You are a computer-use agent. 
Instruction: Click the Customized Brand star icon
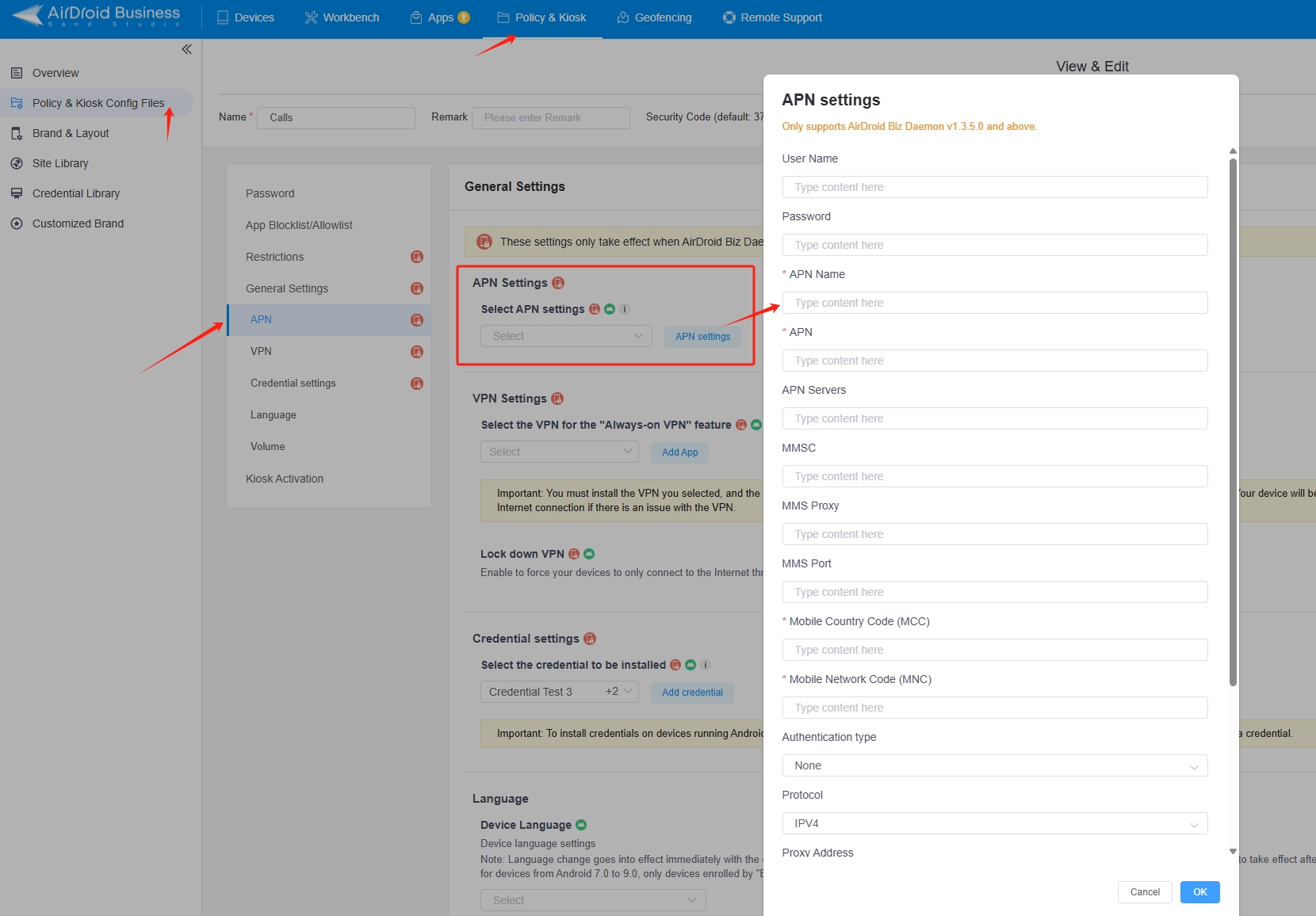tap(17, 223)
